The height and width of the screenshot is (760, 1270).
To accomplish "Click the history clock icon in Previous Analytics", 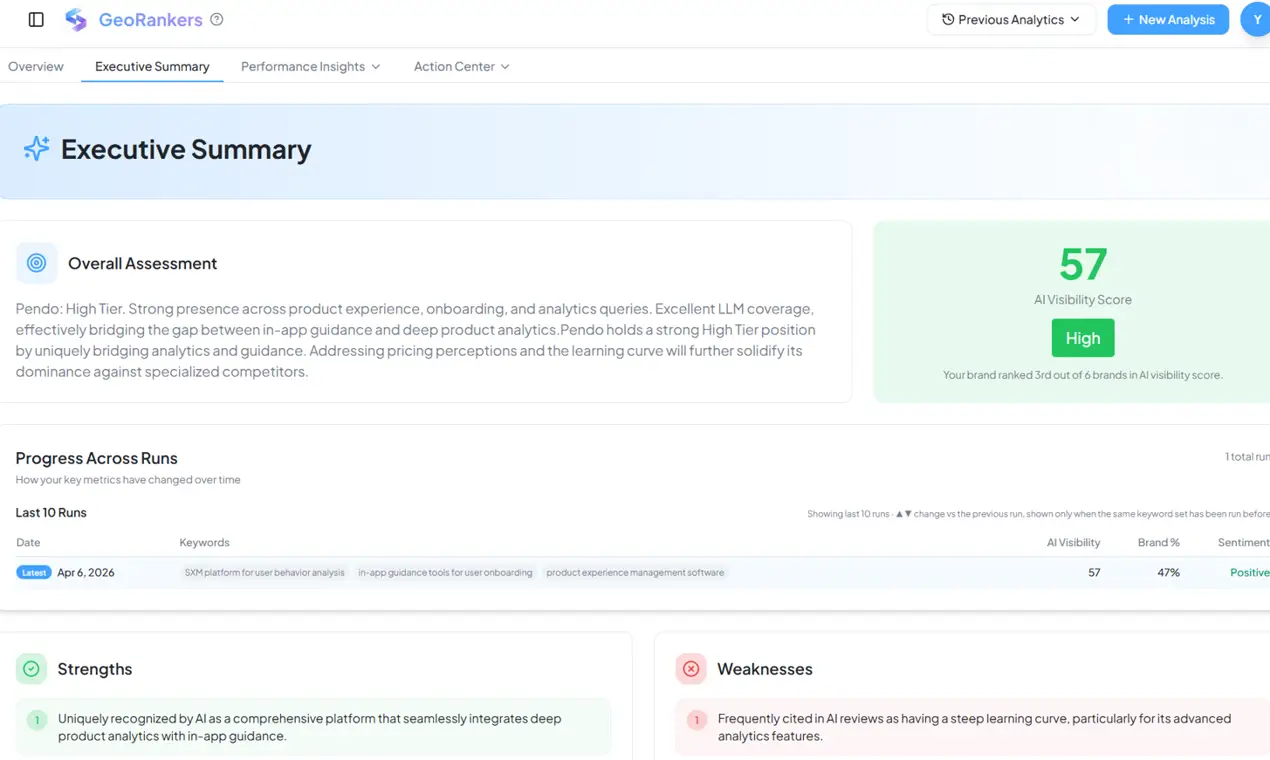I will 948,19.
